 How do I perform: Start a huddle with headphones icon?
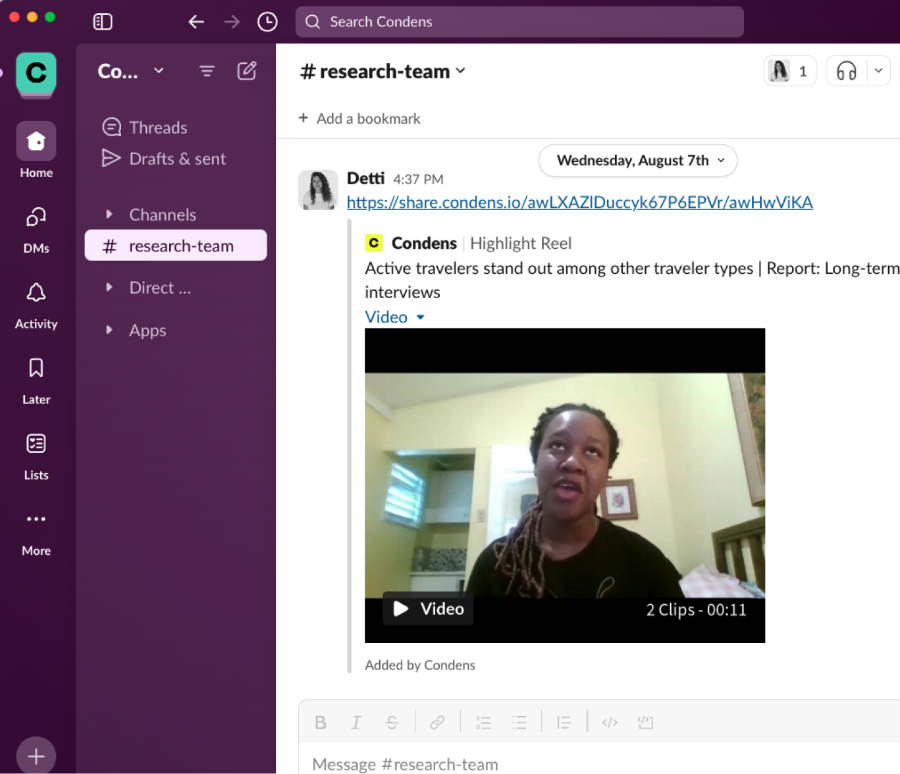[x=847, y=71]
